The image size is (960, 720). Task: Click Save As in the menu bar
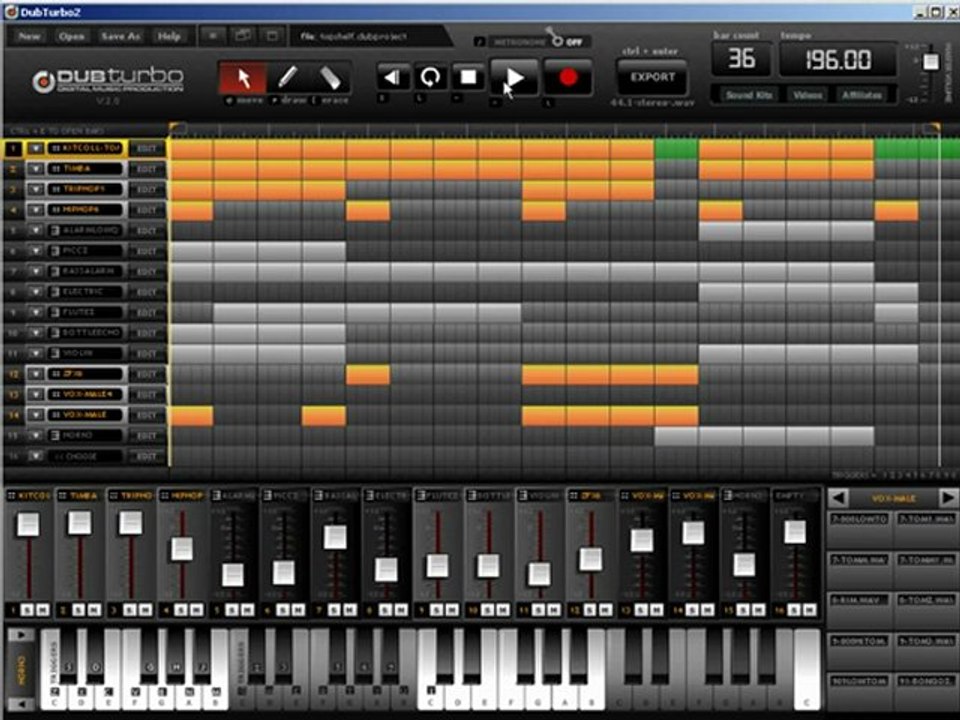coord(120,36)
